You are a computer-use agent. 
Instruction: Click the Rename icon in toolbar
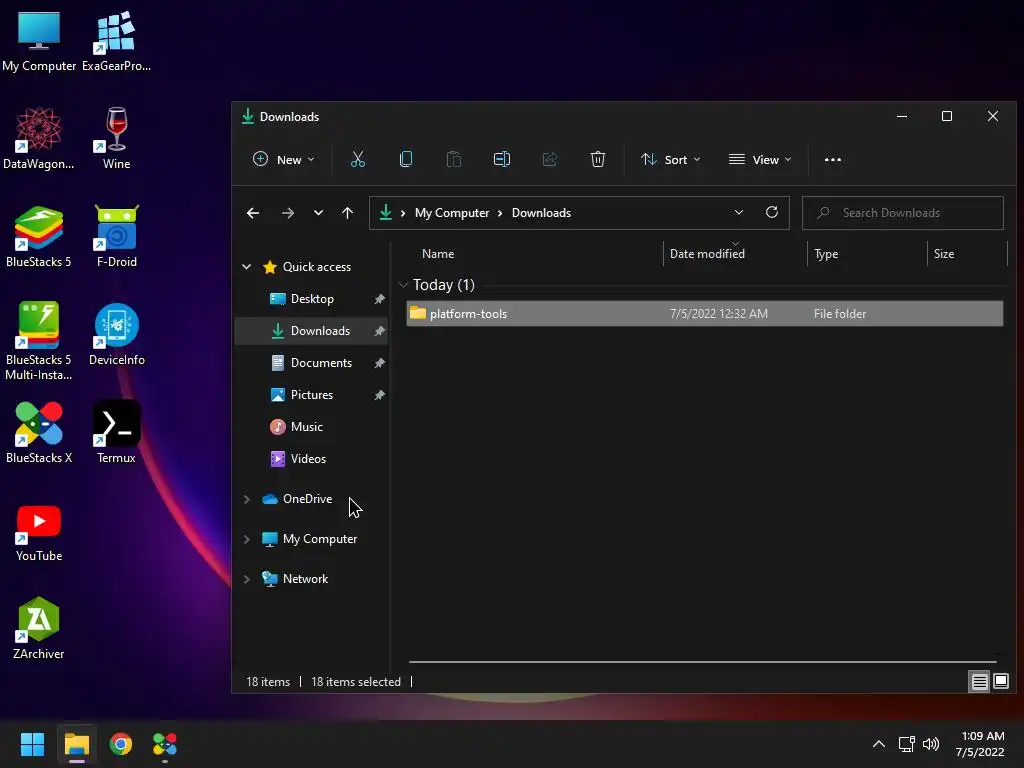coord(502,159)
